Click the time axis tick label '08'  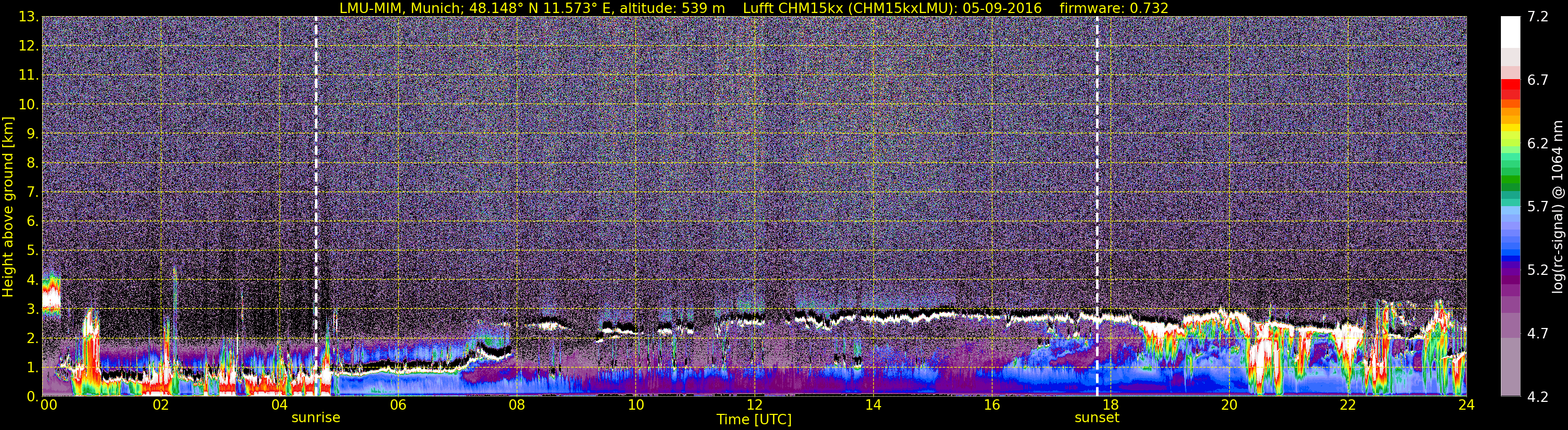coord(517,406)
